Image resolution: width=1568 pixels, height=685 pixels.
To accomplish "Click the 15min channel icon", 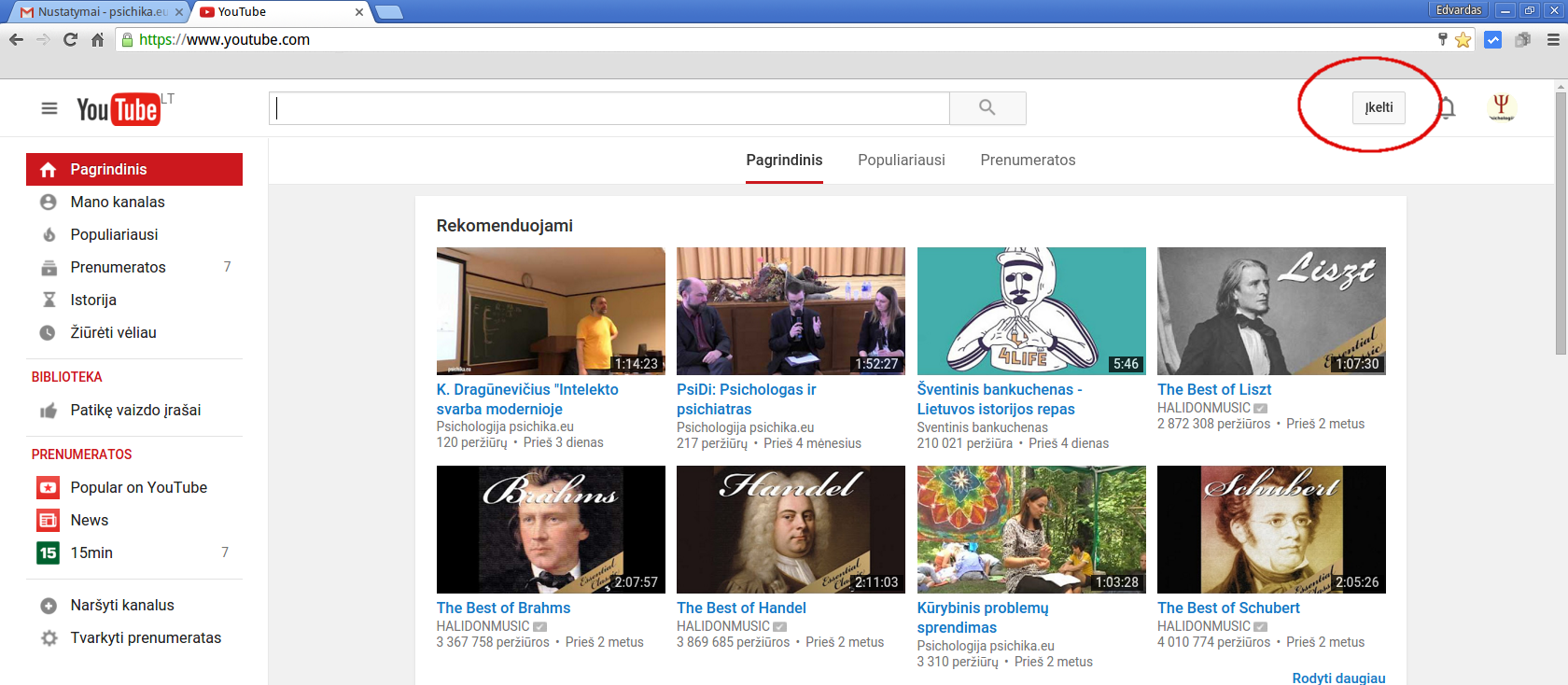I will coord(48,552).
